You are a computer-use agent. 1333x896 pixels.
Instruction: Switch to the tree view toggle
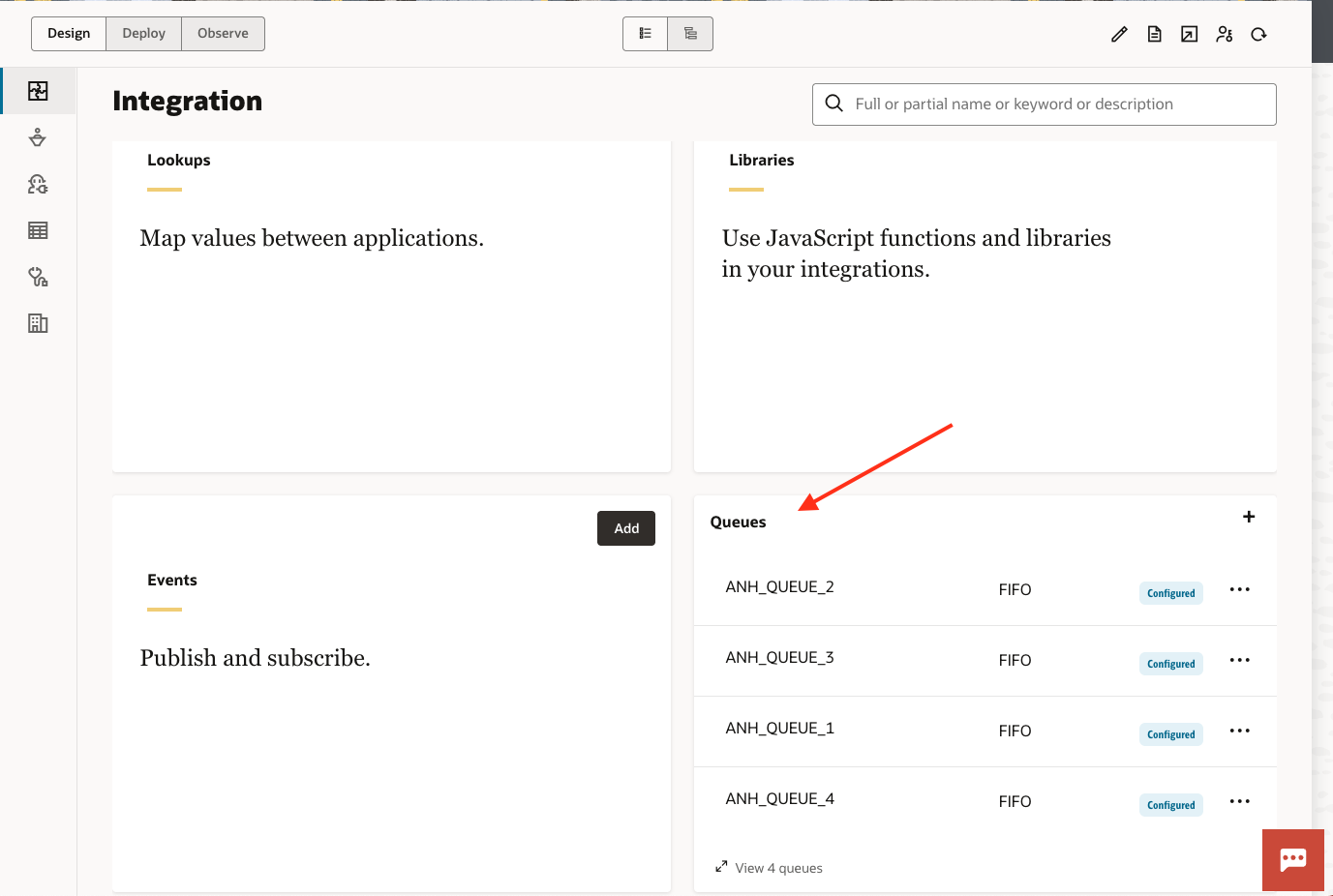click(x=690, y=34)
